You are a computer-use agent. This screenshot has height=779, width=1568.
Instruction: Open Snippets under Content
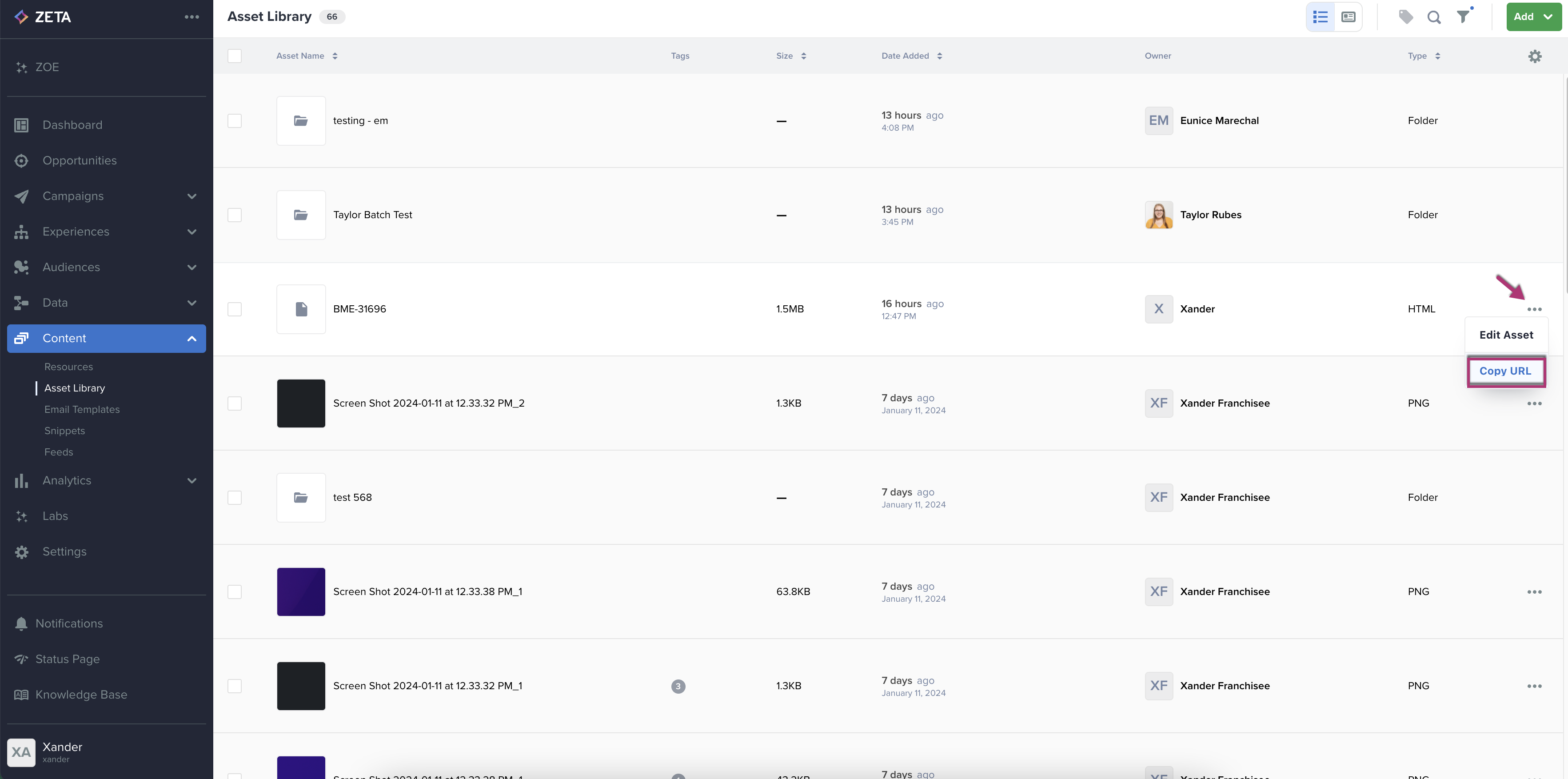coord(64,431)
